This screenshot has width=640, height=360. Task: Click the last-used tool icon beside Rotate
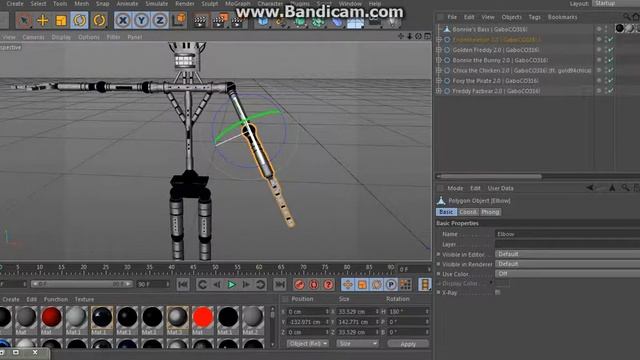pyautogui.click(x=99, y=20)
